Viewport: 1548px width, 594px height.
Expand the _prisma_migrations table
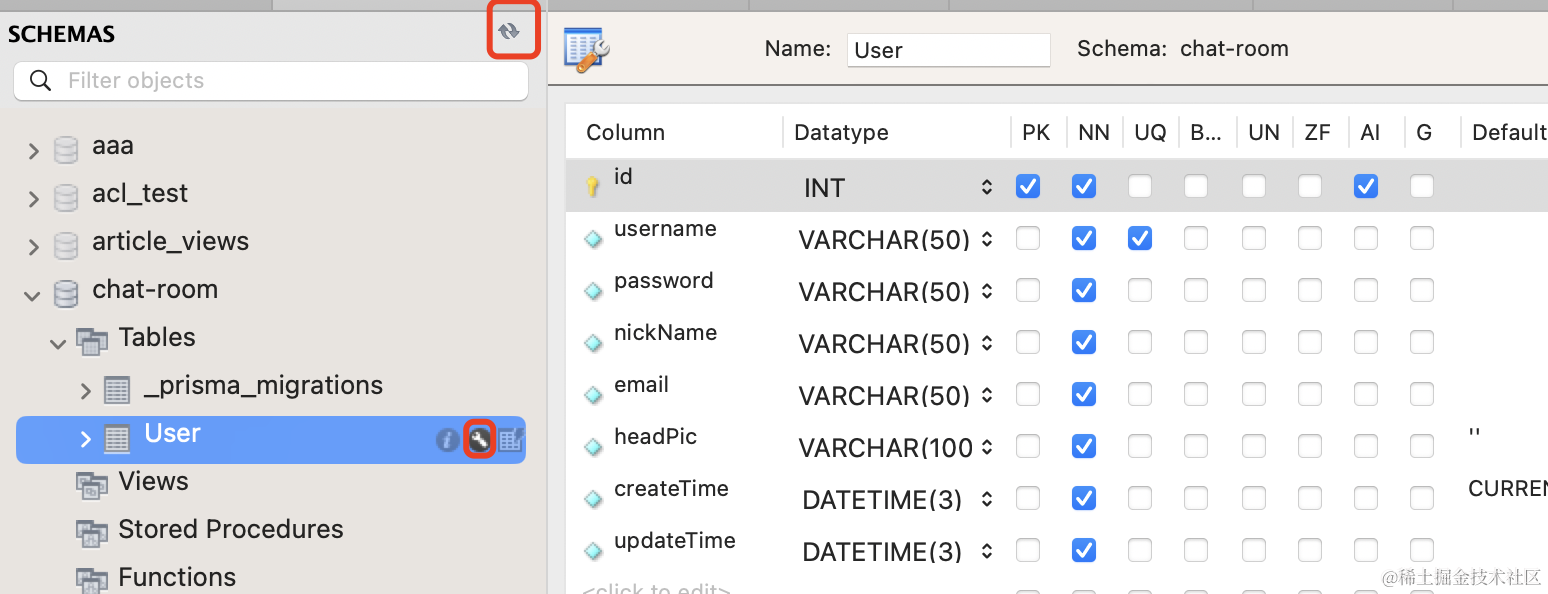[86, 390]
